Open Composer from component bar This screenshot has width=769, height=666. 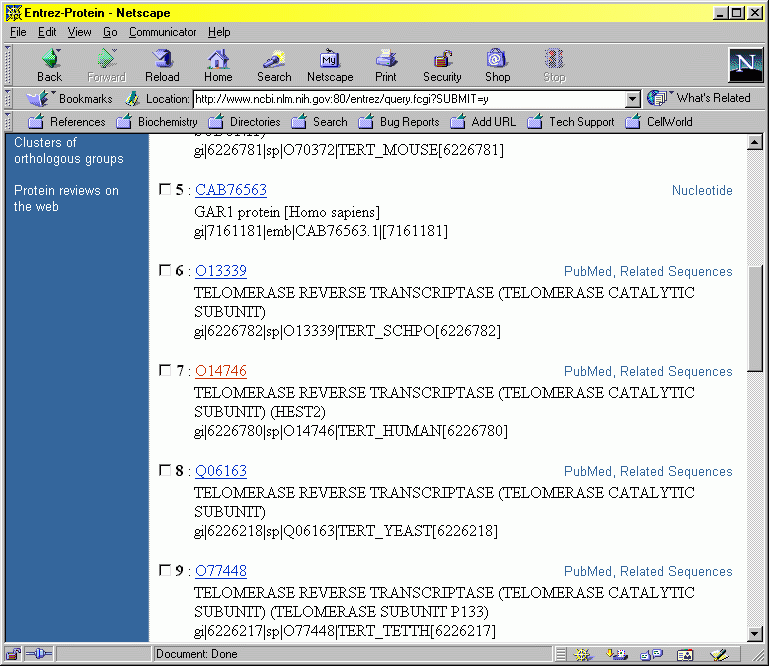click(x=719, y=654)
